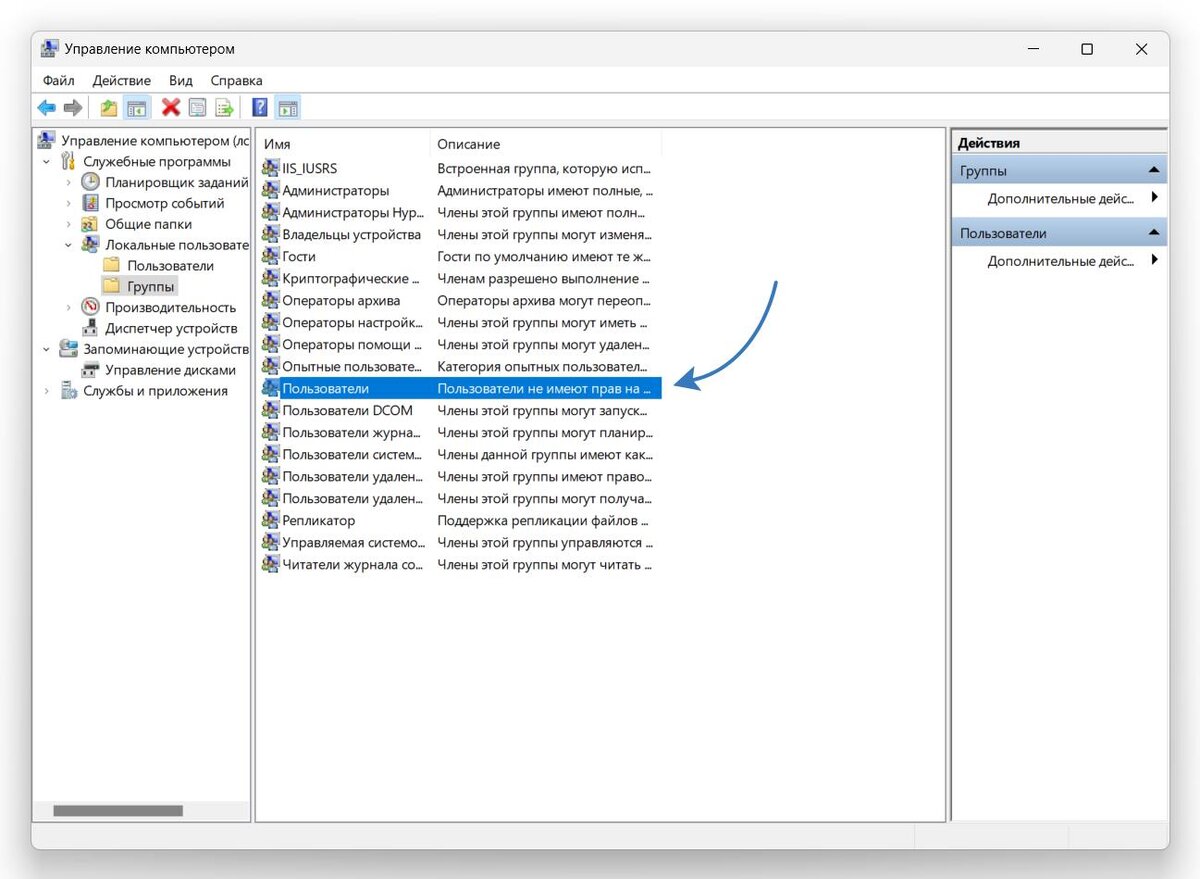Collapse the Группы section in Действия pane
Screen dimensions: 1200x879
click(x=1154, y=171)
